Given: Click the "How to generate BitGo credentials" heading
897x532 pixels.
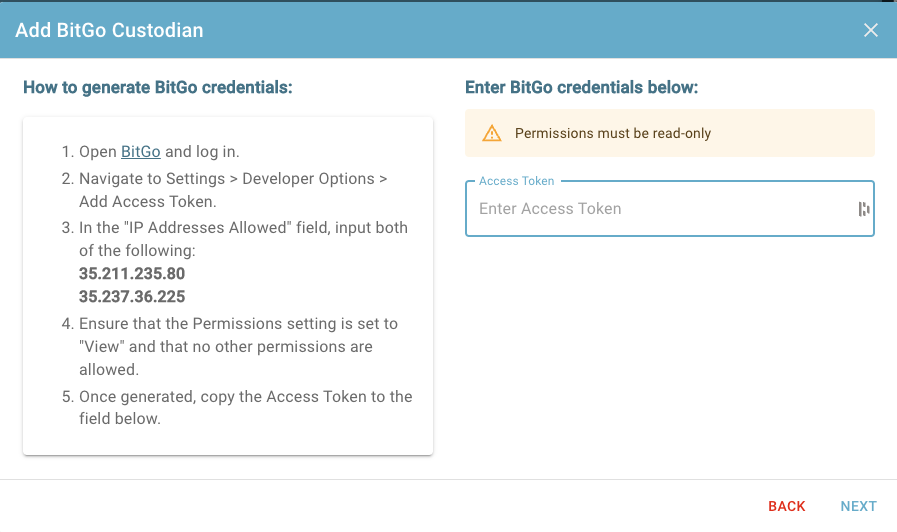Looking at the screenshot, I should point(158,88).
